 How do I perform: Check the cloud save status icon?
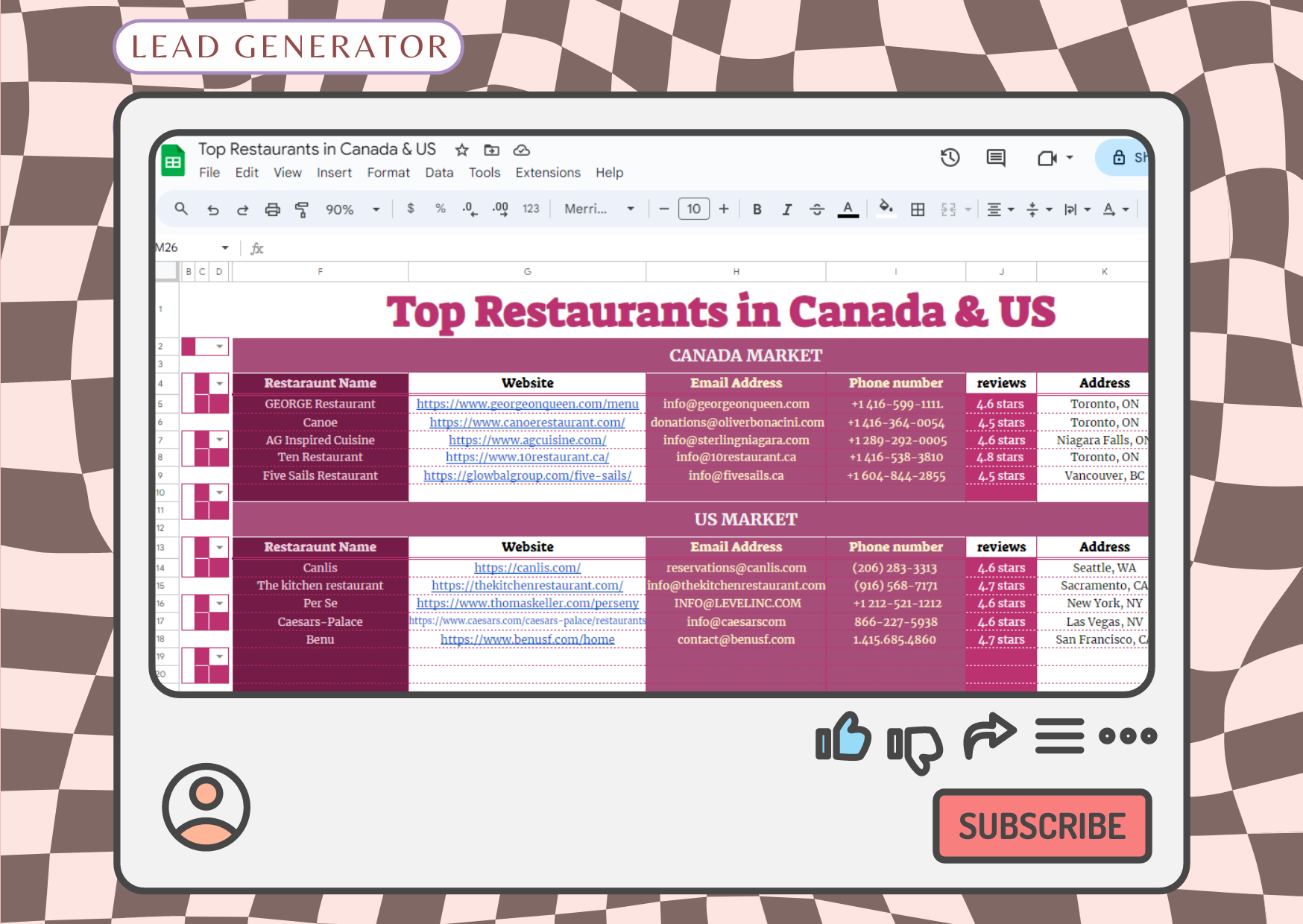click(522, 150)
